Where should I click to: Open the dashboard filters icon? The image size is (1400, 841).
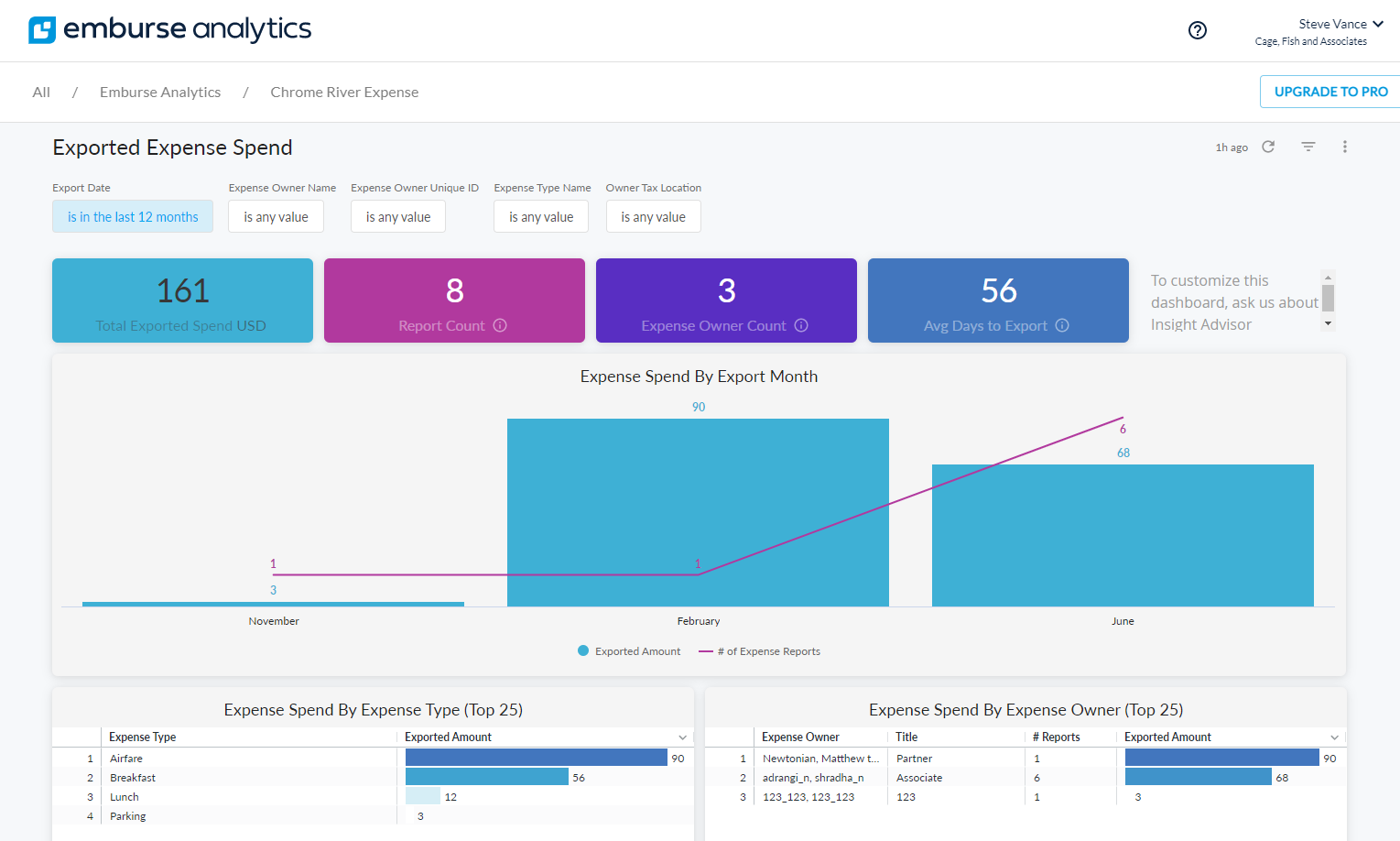coord(1308,147)
